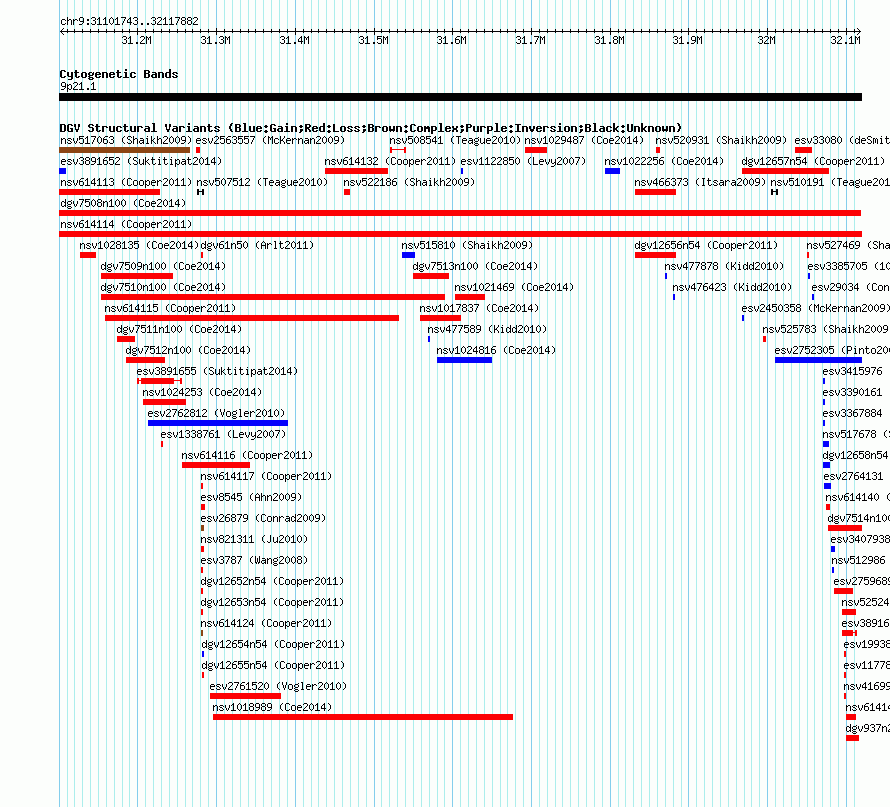Open the nsv507512 (Teague2010) label
The image size is (890, 807).
[262, 182]
